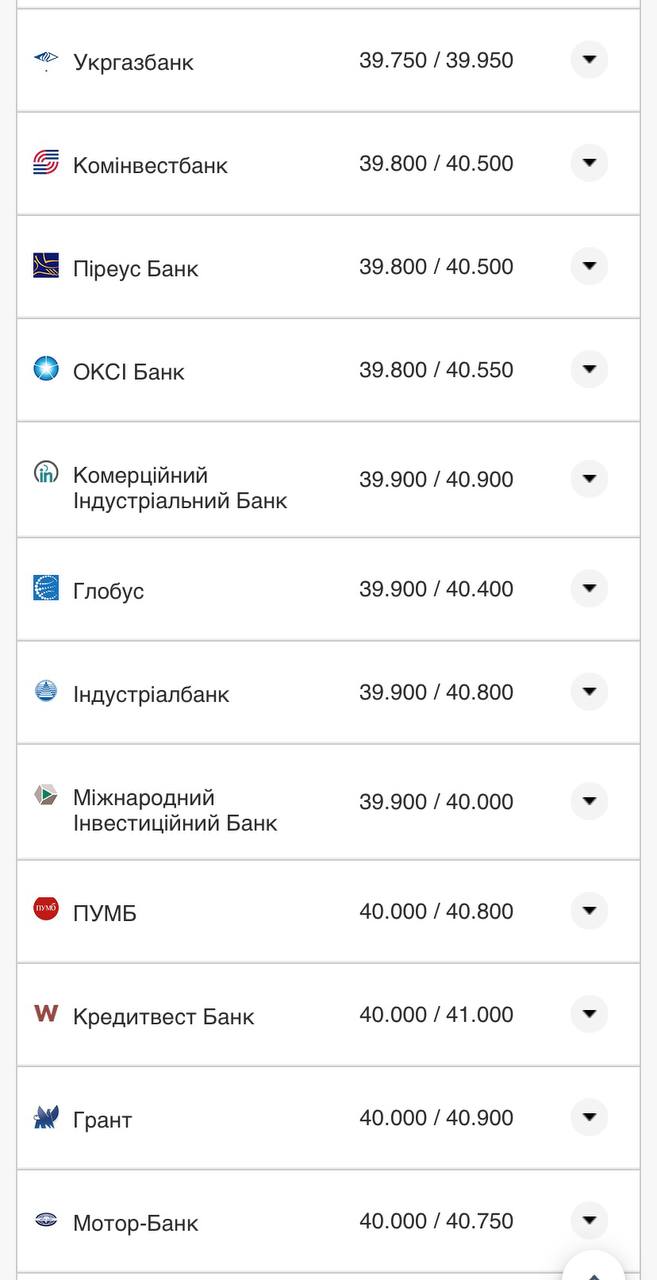657x1280 pixels.
Task: Select the Глобус bank logo
Action: point(44,589)
